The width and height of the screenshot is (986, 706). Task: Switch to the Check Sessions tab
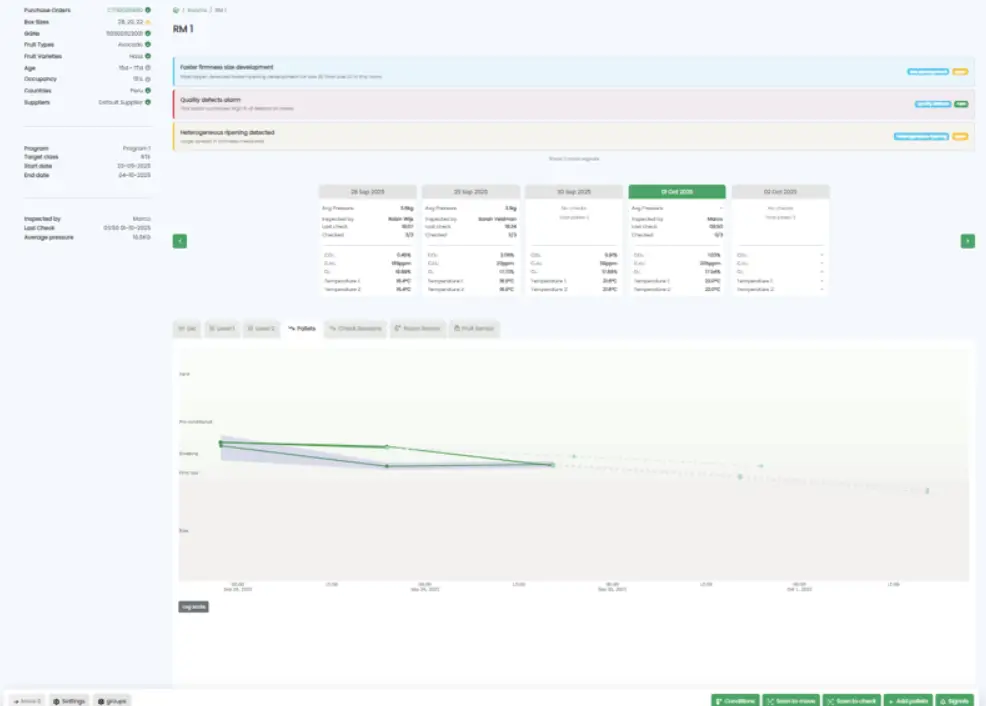click(356, 328)
